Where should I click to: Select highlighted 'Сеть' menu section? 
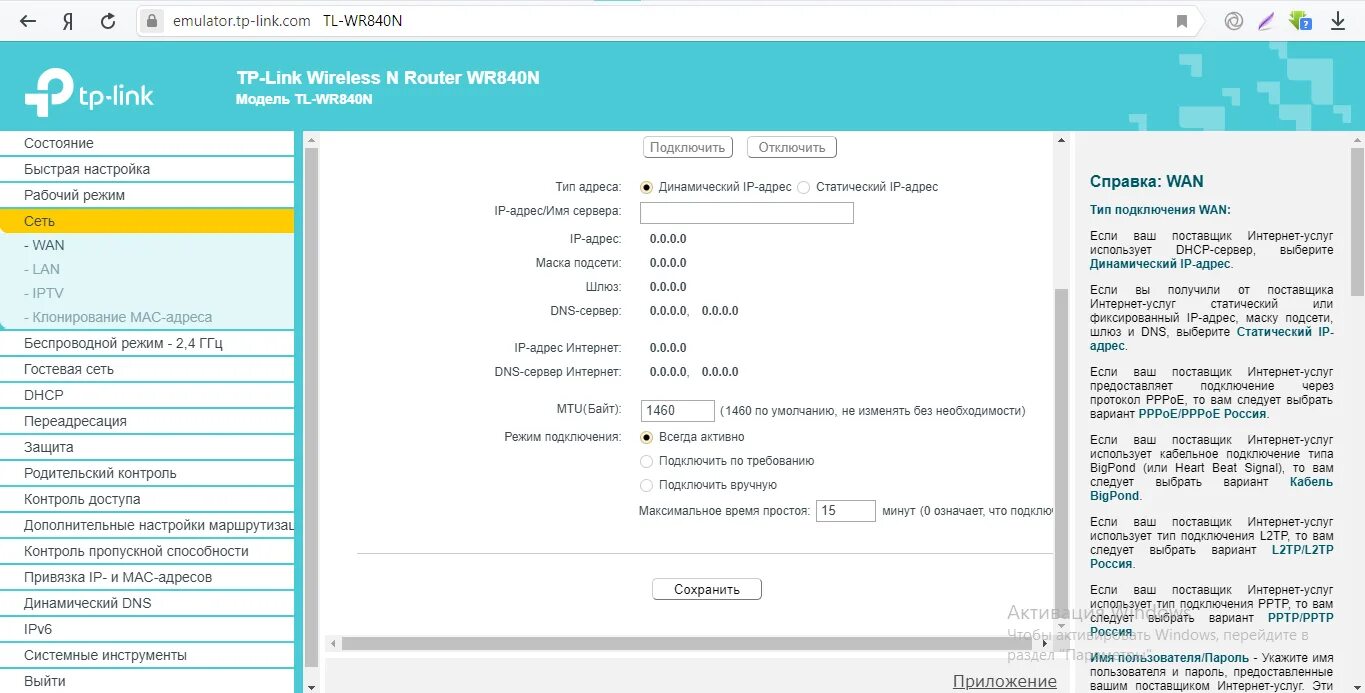pyautogui.click(x=147, y=221)
